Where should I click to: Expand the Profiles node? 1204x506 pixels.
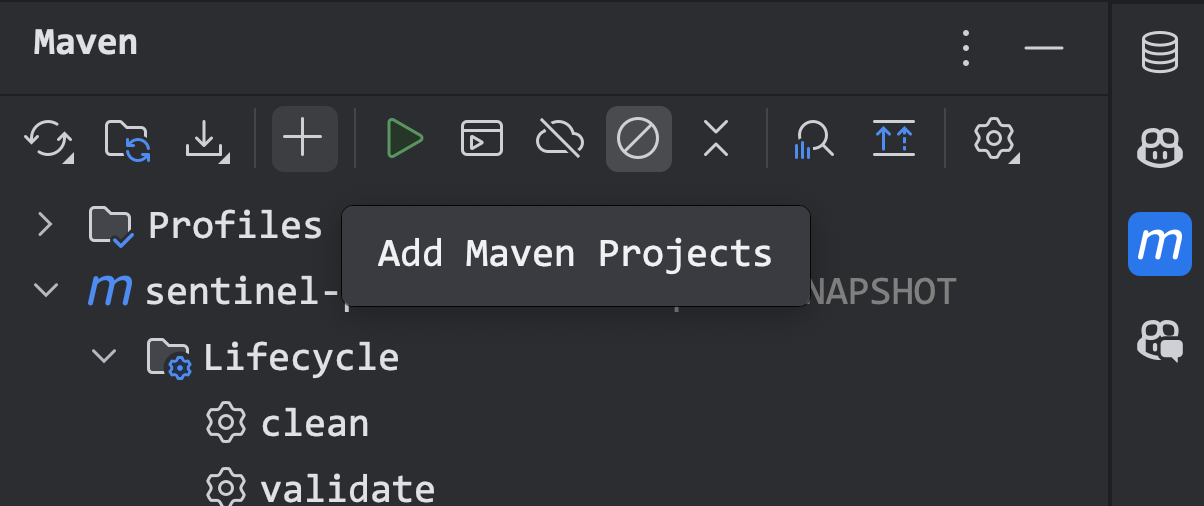coord(44,224)
